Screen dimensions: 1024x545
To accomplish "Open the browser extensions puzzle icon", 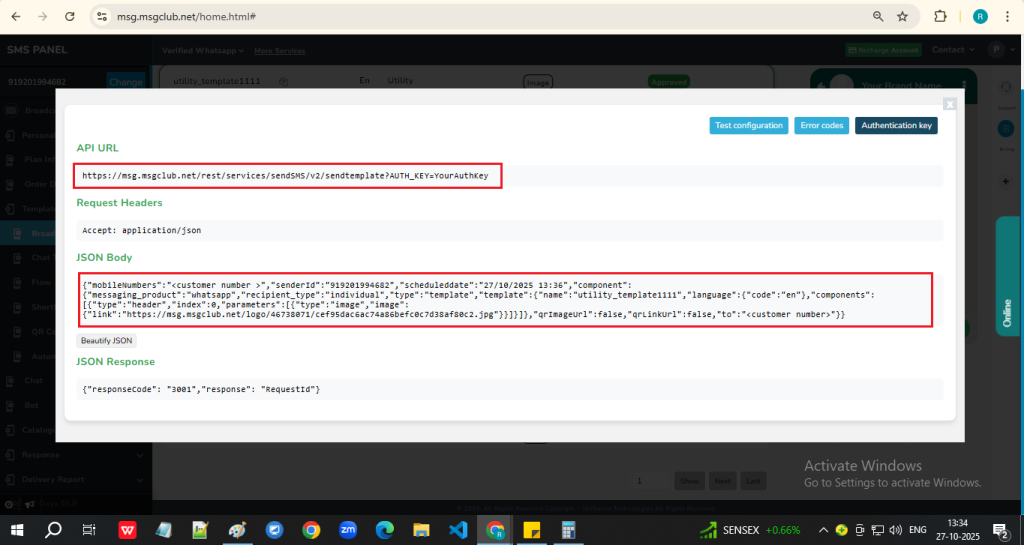I will point(940,17).
